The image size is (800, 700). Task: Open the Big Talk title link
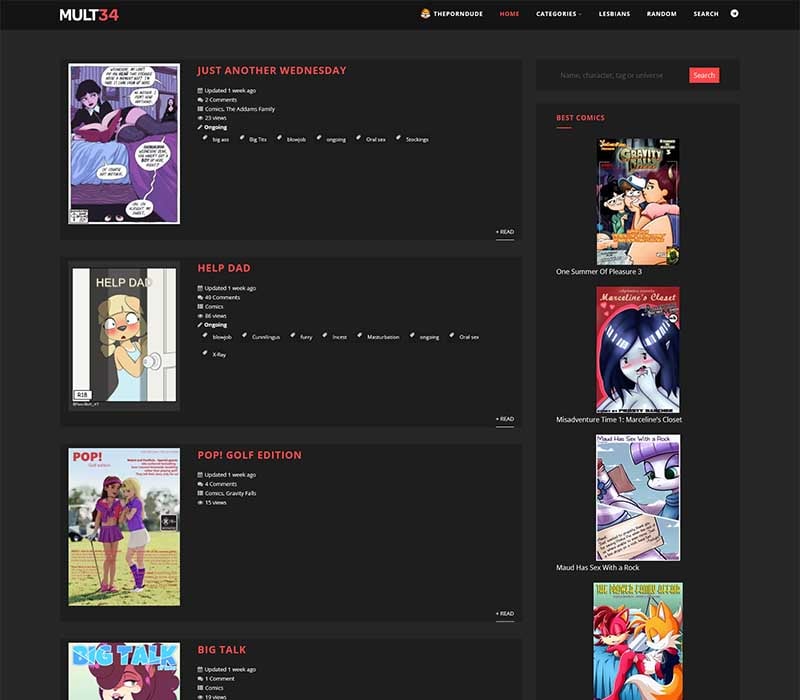[221, 649]
